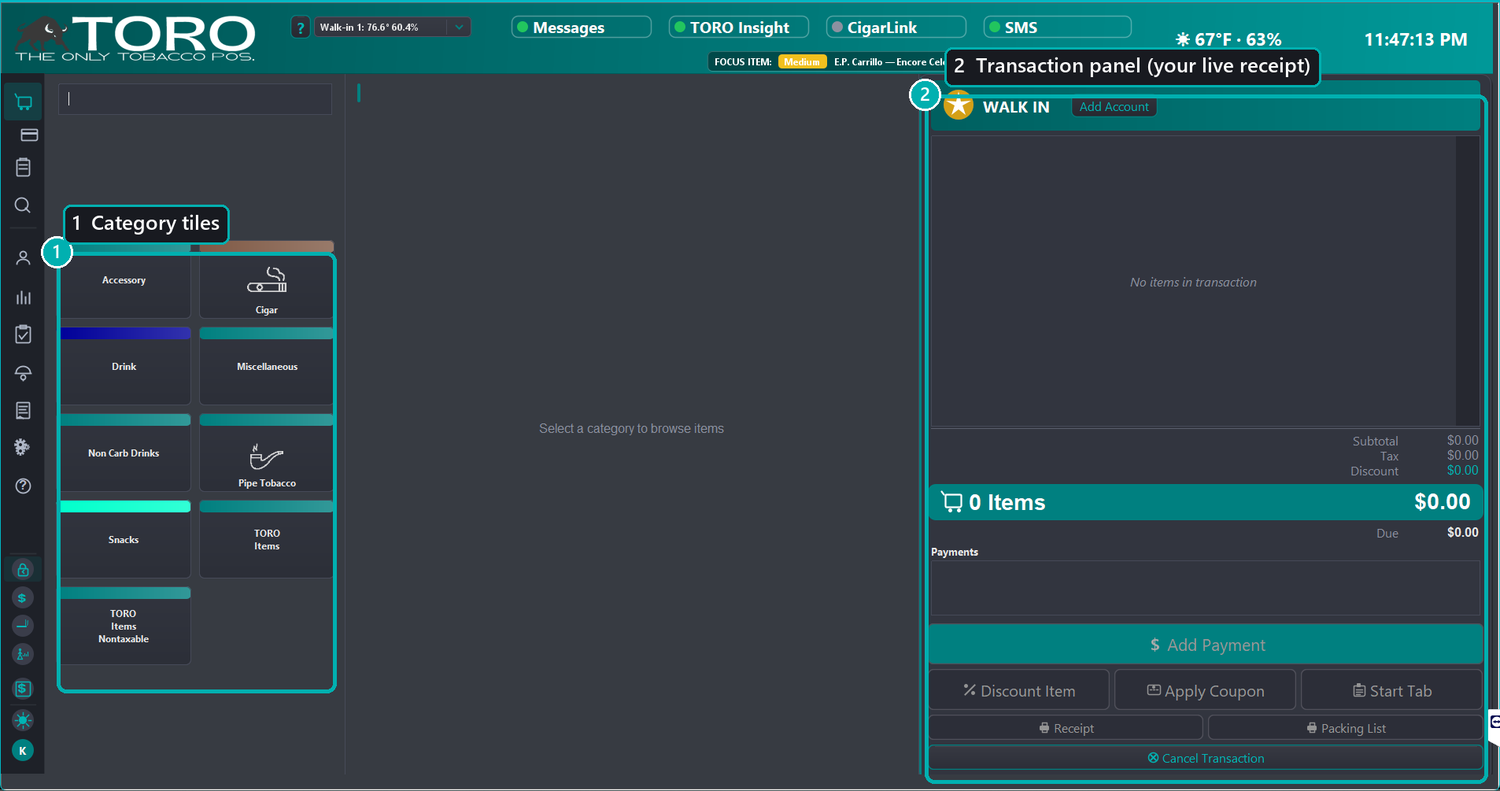Image resolution: width=1500 pixels, height=791 pixels.
Task: Click the round dollar sign icon in sidebar
Action: point(23,597)
